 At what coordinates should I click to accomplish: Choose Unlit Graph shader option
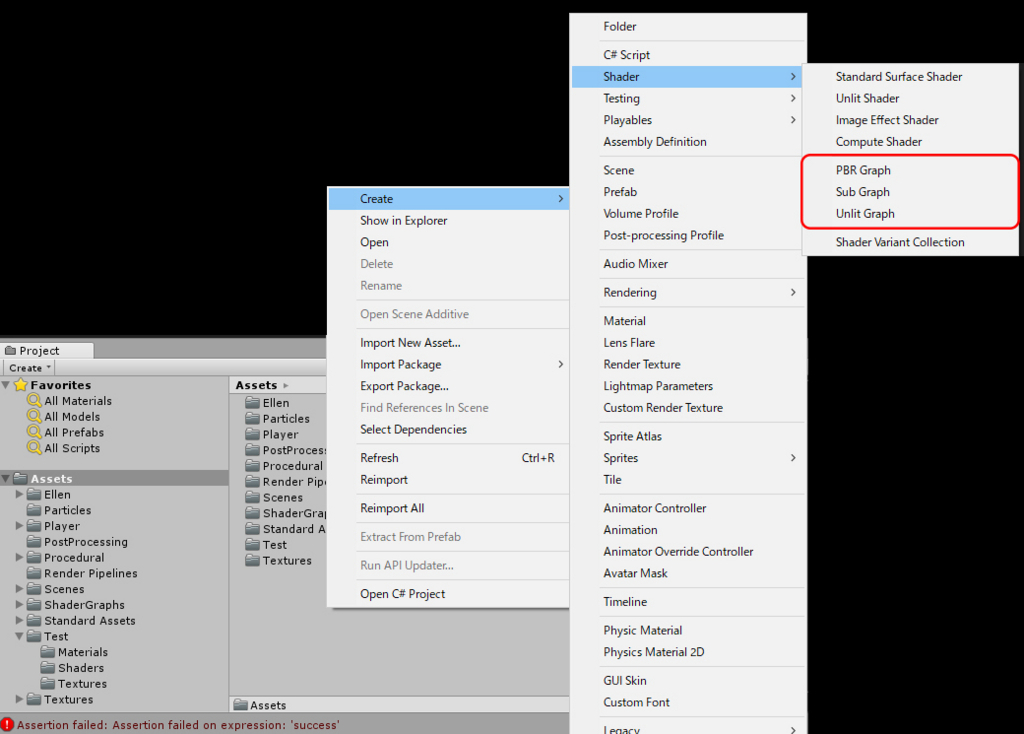pos(910,214)
